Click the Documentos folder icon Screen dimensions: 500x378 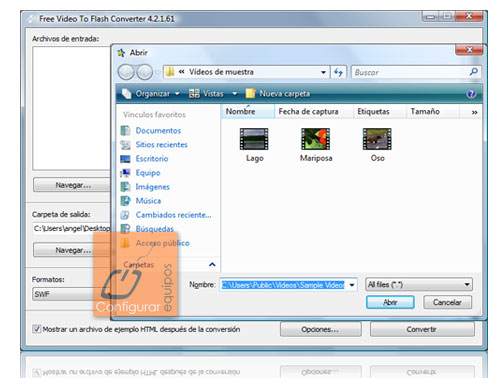tap(125, 131)
